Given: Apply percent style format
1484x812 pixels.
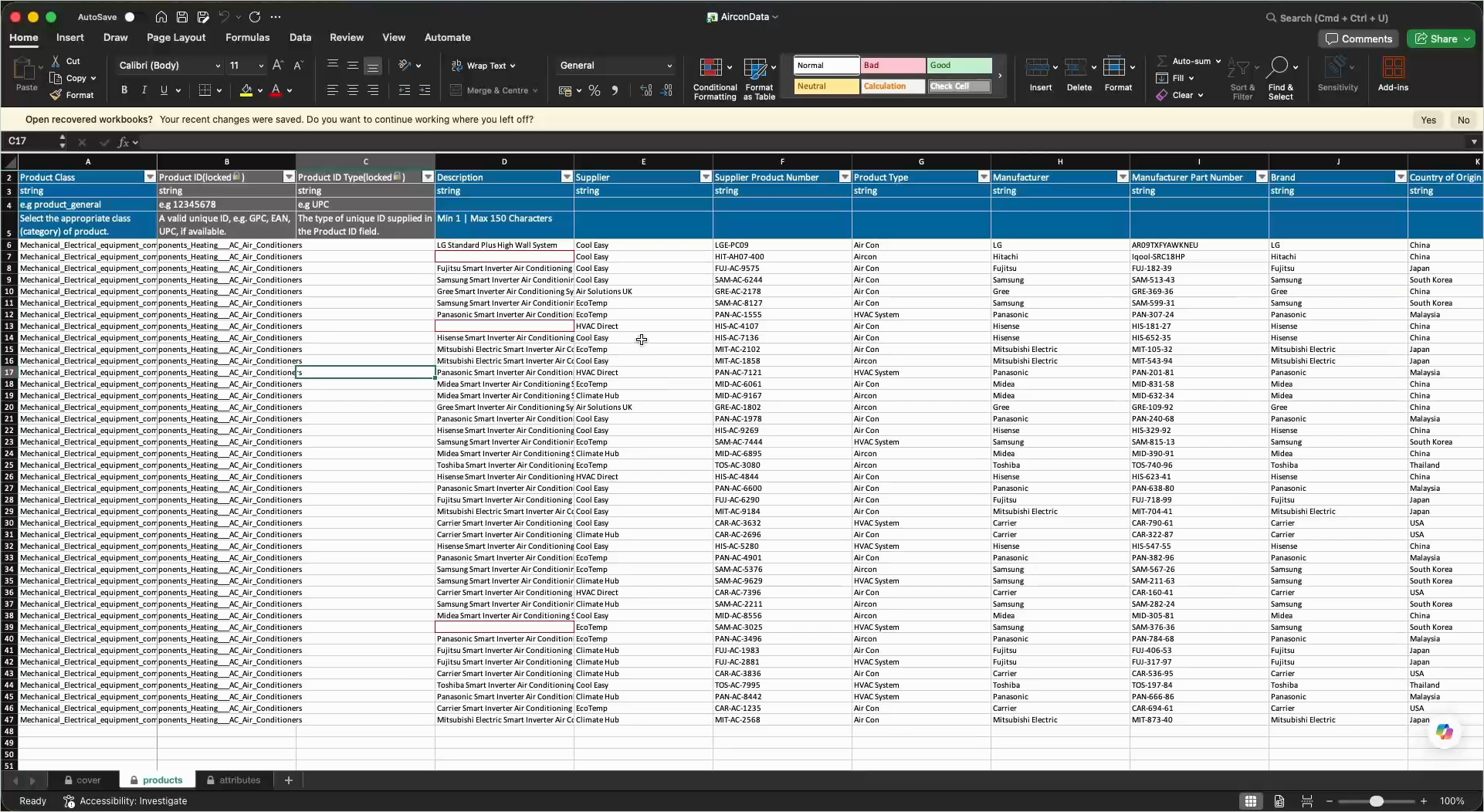Looking at the screenshot, I should [x=594, y=90].
